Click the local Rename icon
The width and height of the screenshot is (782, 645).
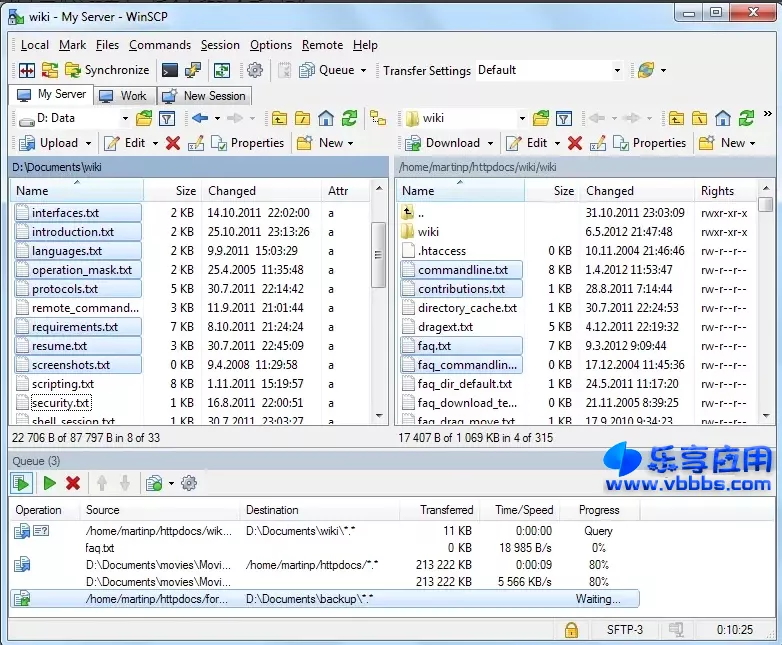click(x=196, y=144)
